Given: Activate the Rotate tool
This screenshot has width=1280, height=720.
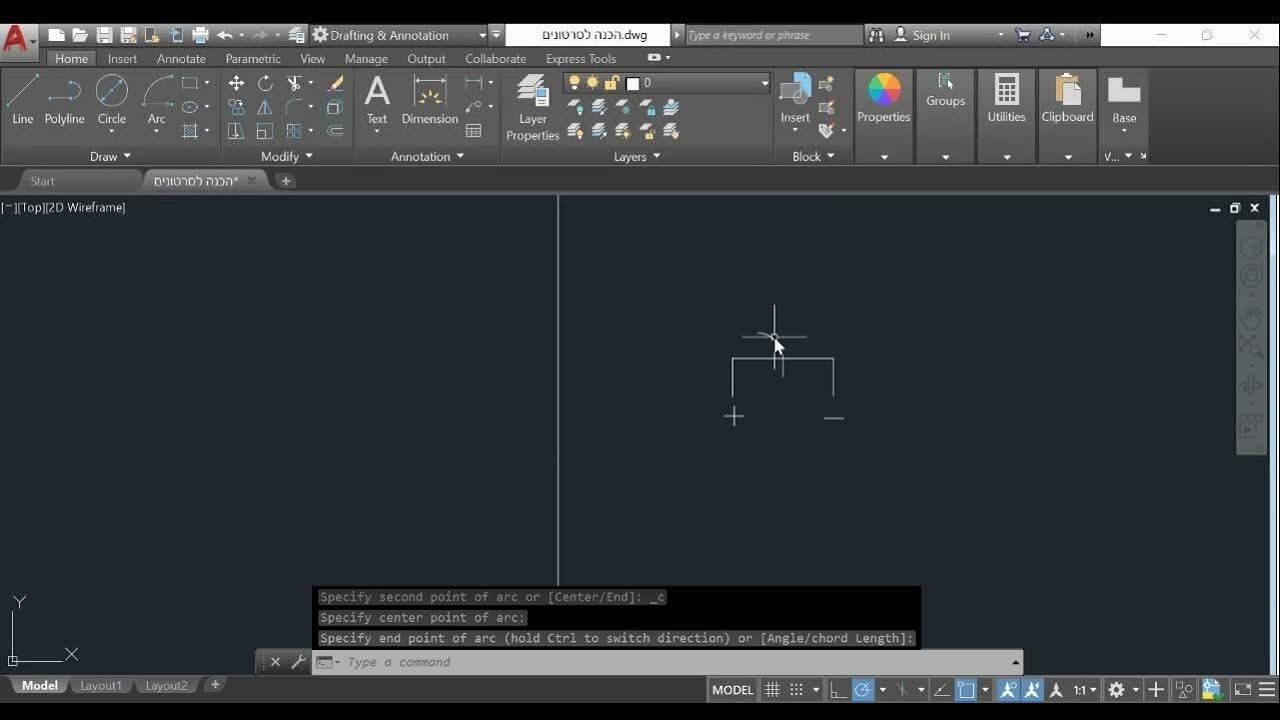Looking at the screenshot, I should [265, 83].
